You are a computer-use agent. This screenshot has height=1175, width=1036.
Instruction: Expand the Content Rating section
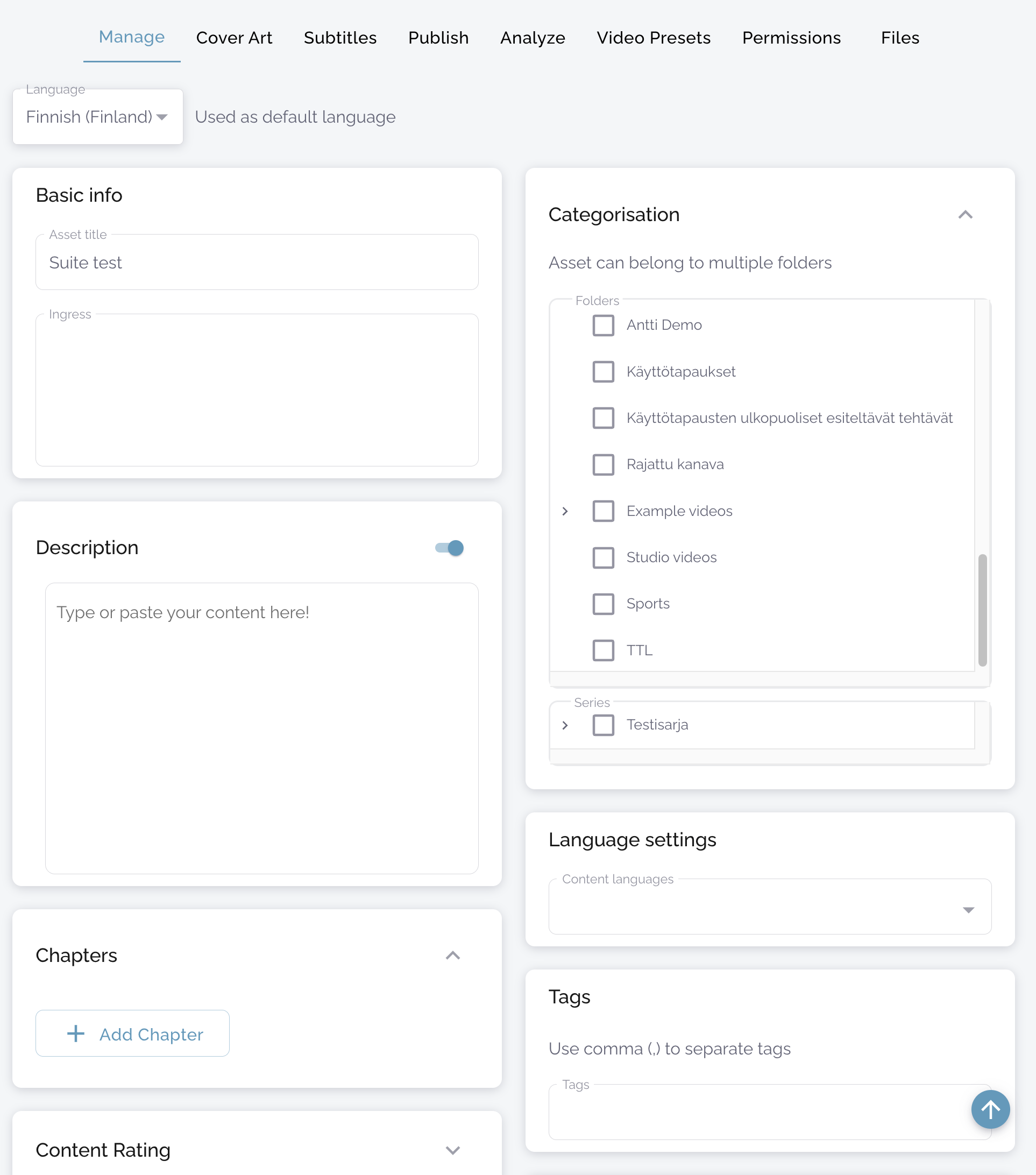tap(453, 1150)
